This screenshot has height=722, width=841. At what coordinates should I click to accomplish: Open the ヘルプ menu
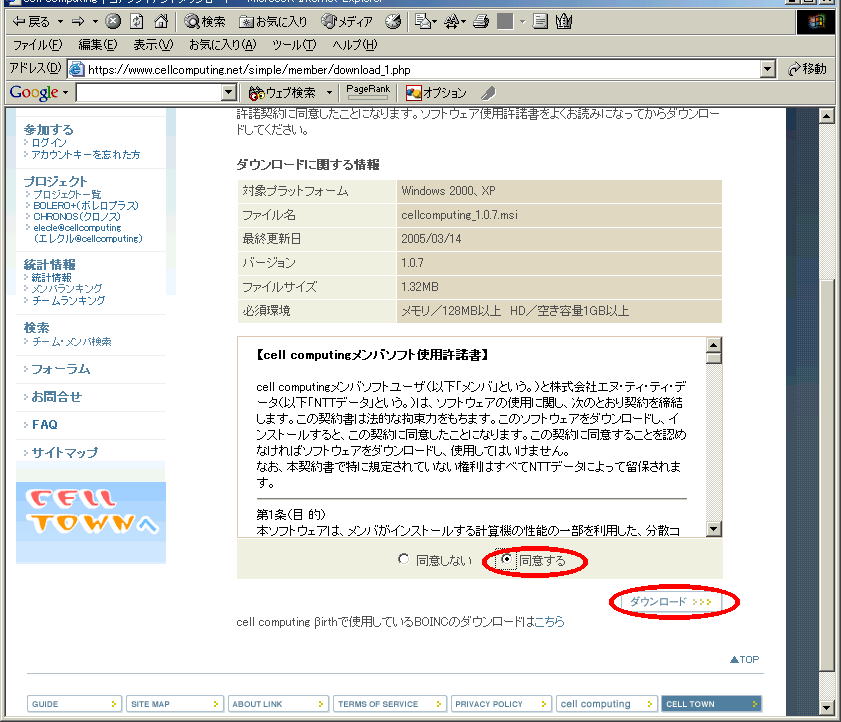click(x=355, y=45)
